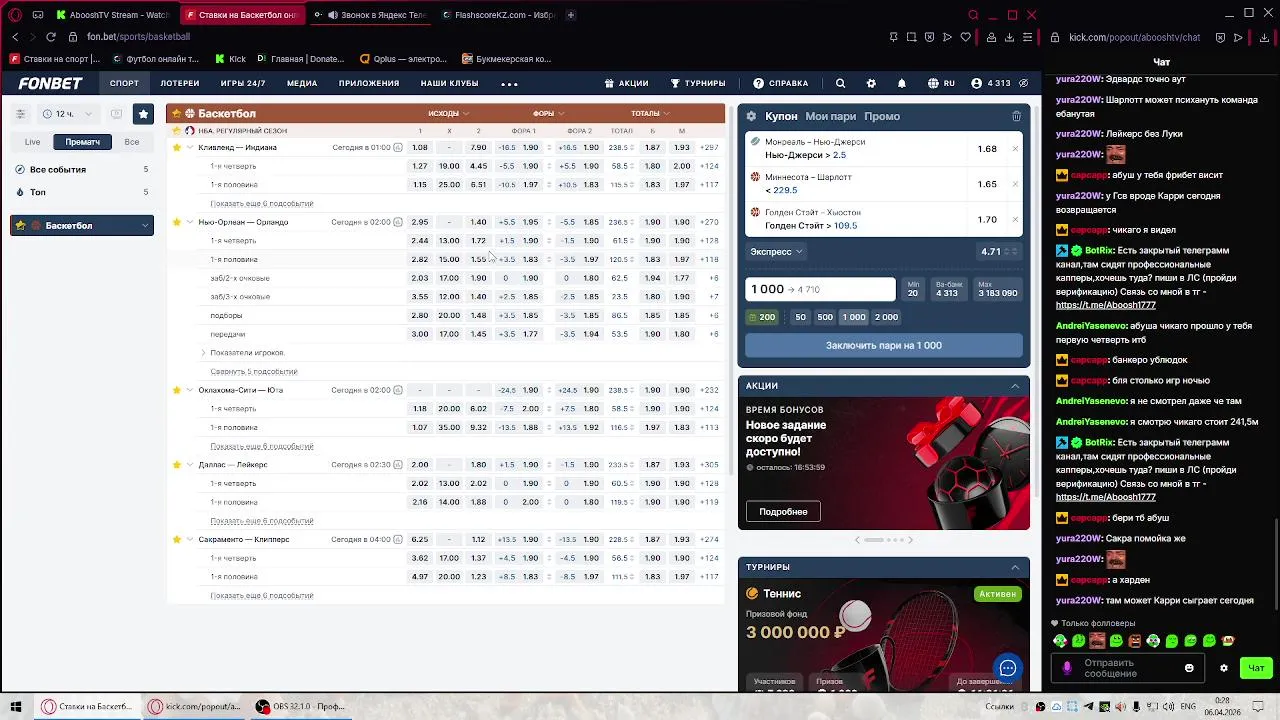Toggle favorite star for Кливленд — Индиана

pyautogui.click(x=177, y=147)
